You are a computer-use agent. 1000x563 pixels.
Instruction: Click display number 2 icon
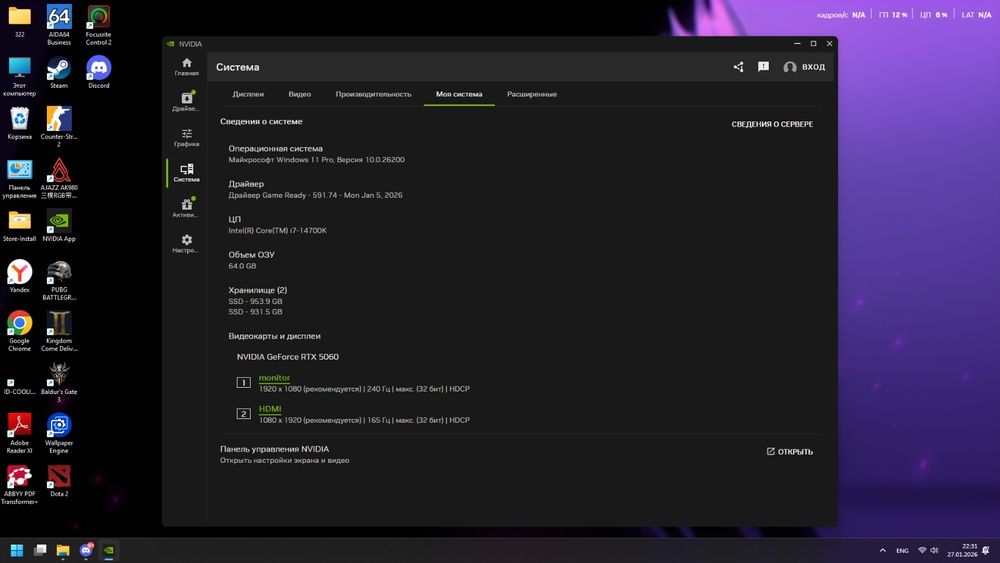click(244, 414)
